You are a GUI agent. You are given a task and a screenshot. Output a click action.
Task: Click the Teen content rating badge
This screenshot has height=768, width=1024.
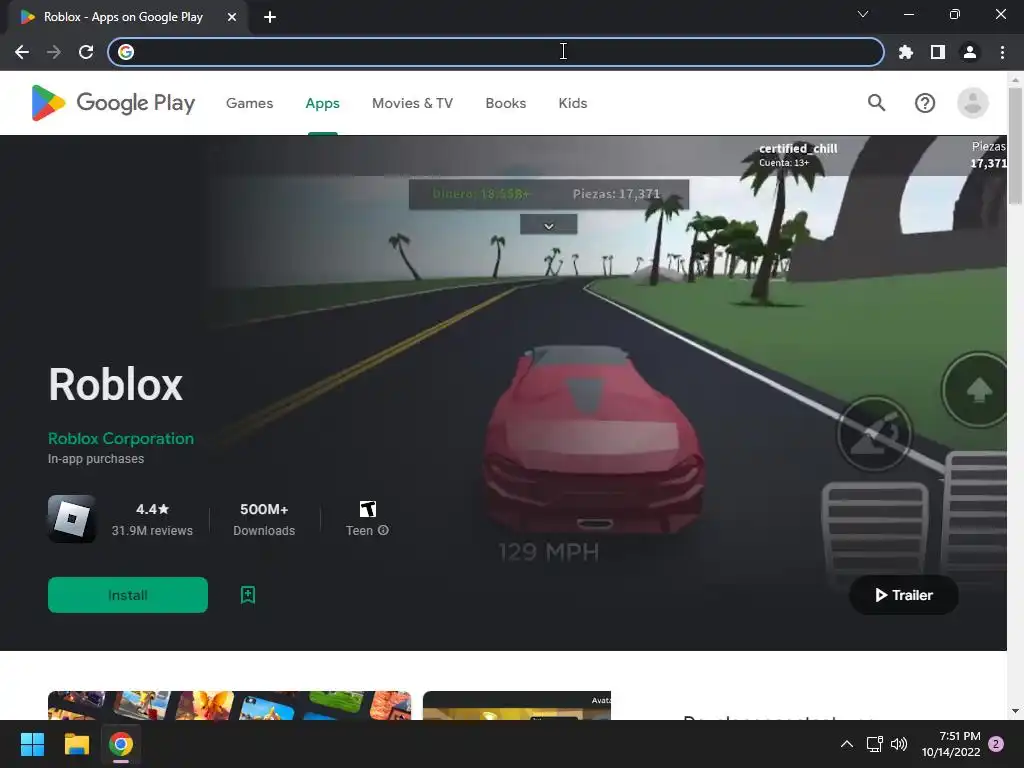(368, 509)
